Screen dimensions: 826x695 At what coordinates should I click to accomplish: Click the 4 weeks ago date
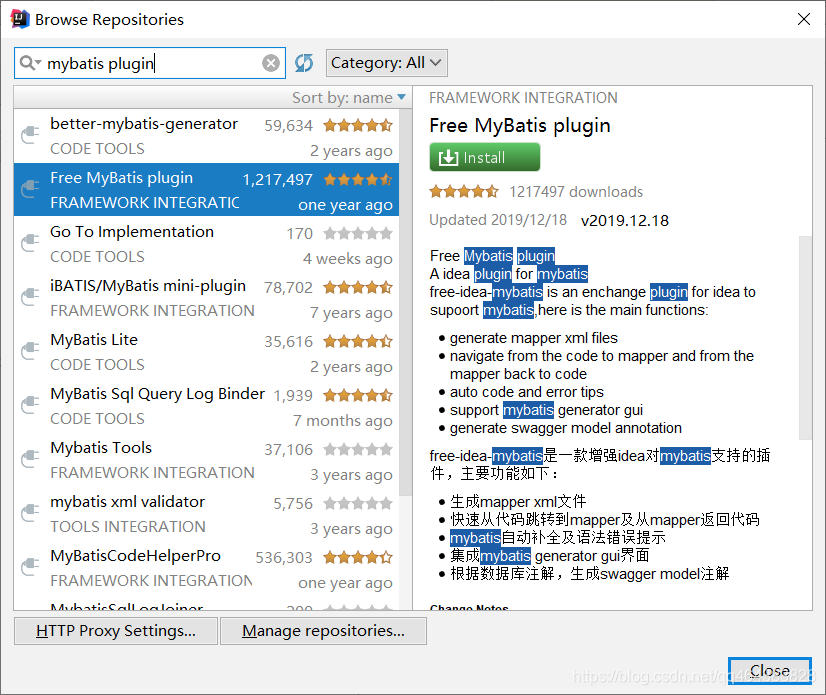[348, 259]
